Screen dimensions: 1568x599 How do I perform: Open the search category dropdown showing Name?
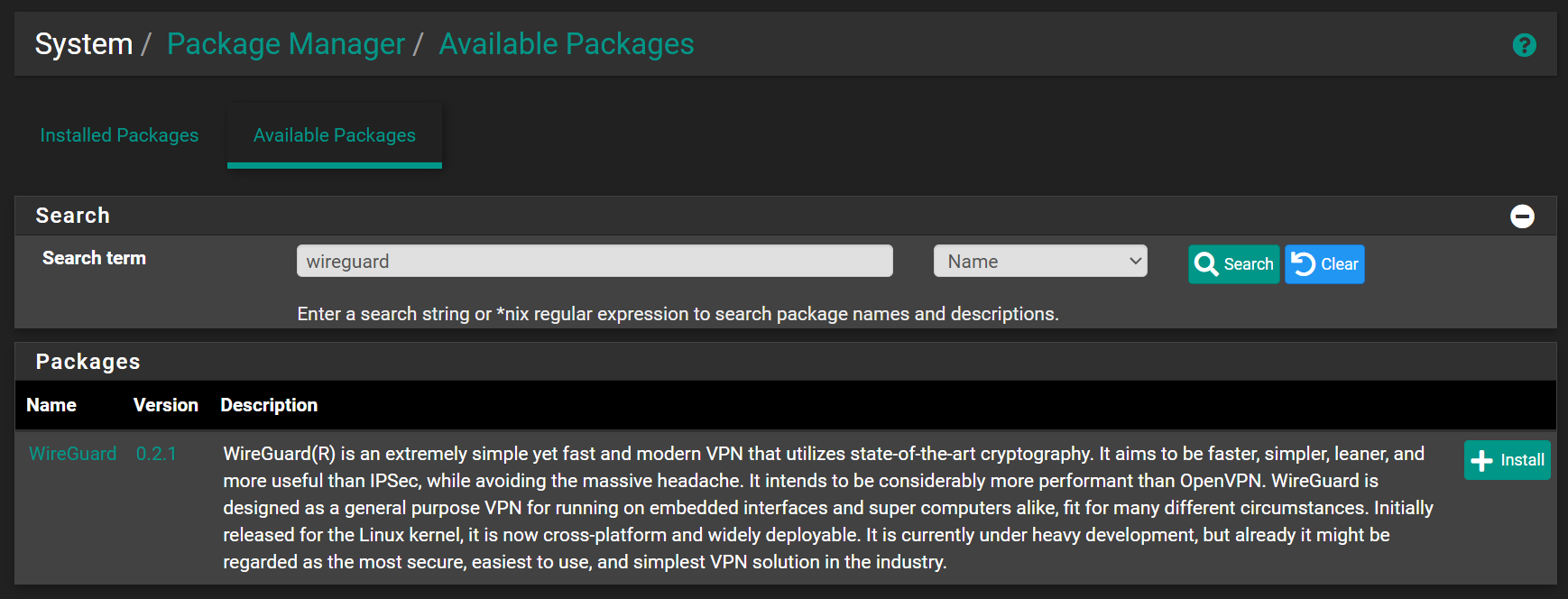pos(1039,261)
